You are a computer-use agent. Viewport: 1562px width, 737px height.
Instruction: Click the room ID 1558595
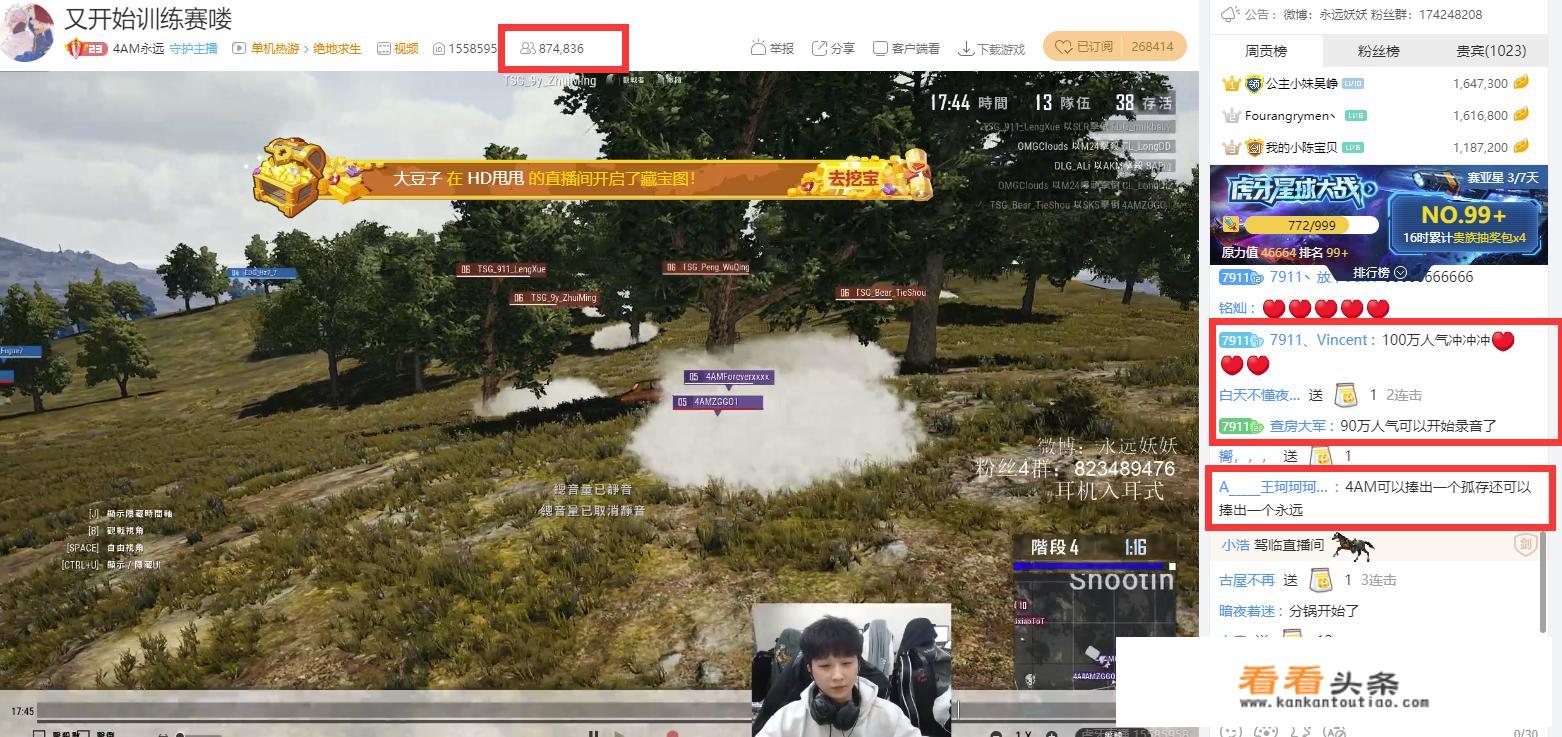pyautogui.click(x=464, y=48)
